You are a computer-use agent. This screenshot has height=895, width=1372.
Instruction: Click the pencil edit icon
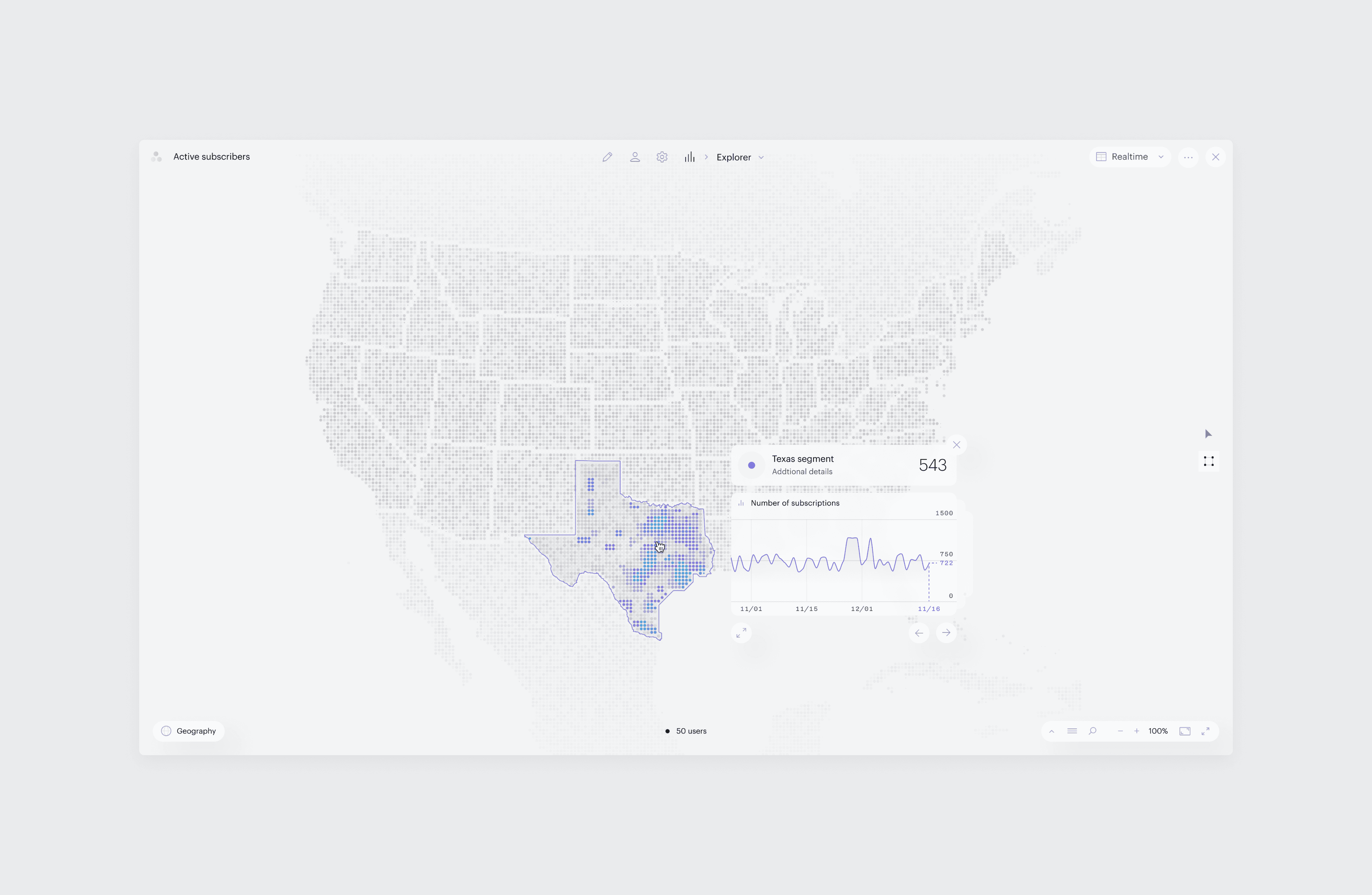pos(607,157)
